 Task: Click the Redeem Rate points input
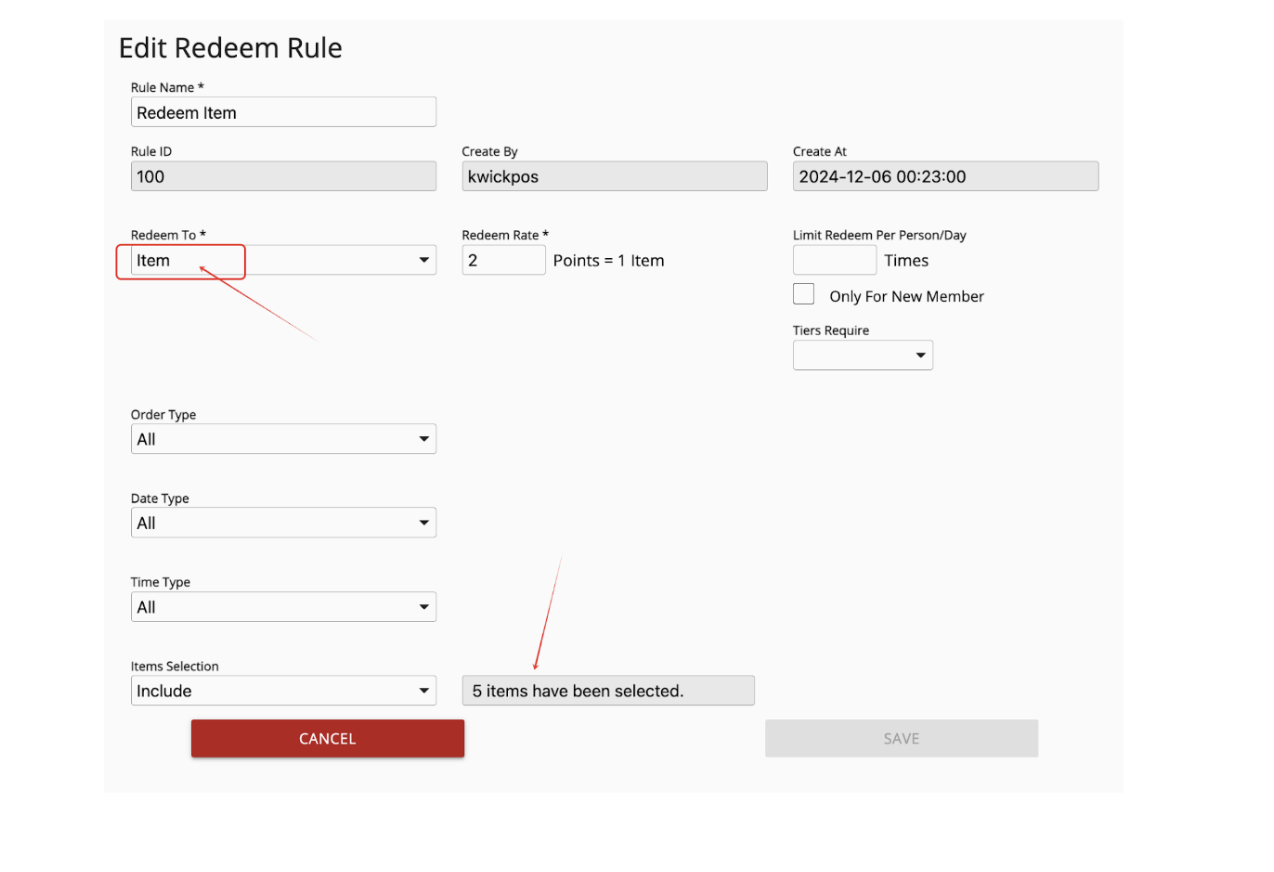(x=503, y=260)
